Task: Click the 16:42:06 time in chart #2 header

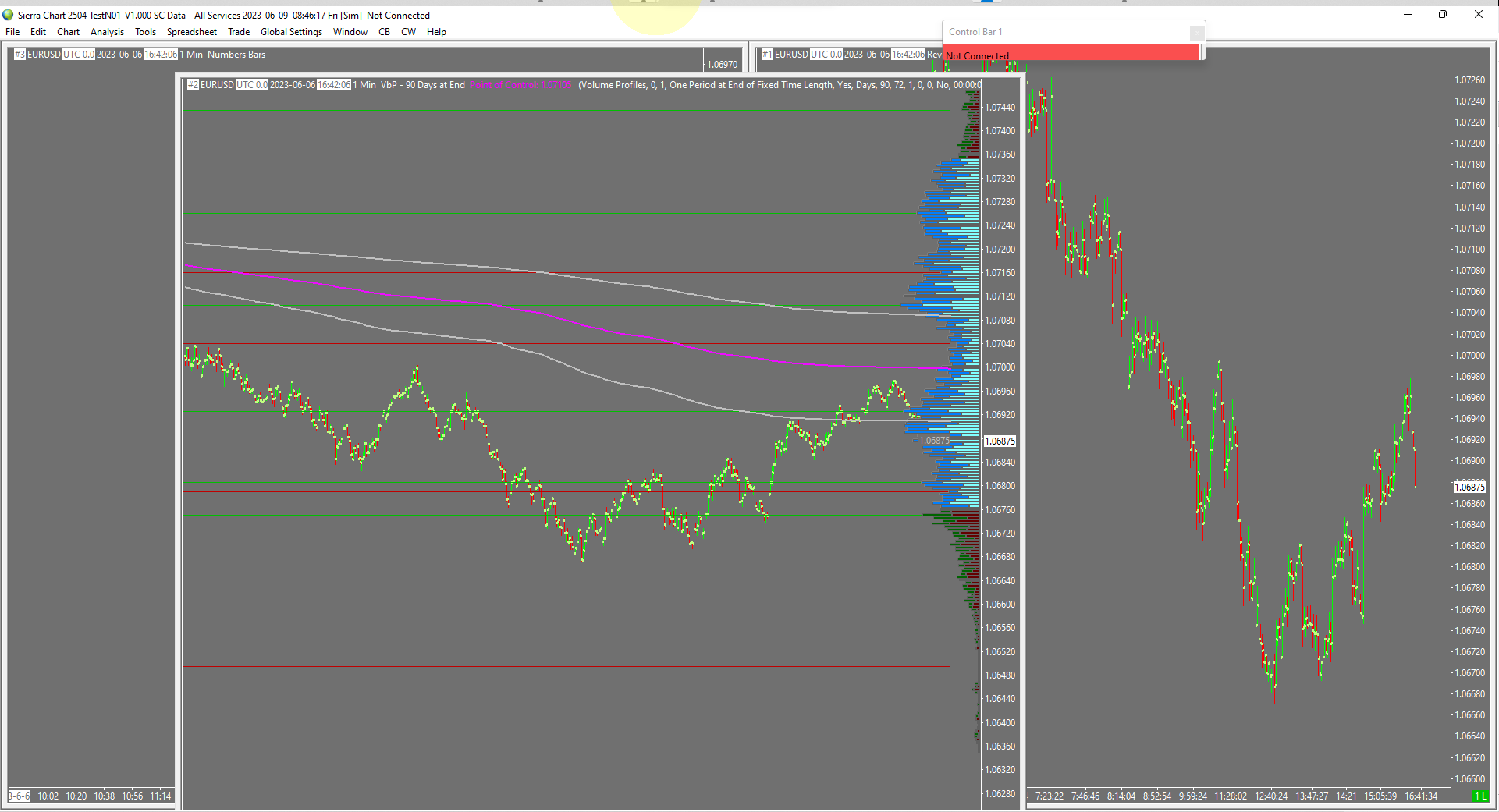Action: (x=334, y=85)
